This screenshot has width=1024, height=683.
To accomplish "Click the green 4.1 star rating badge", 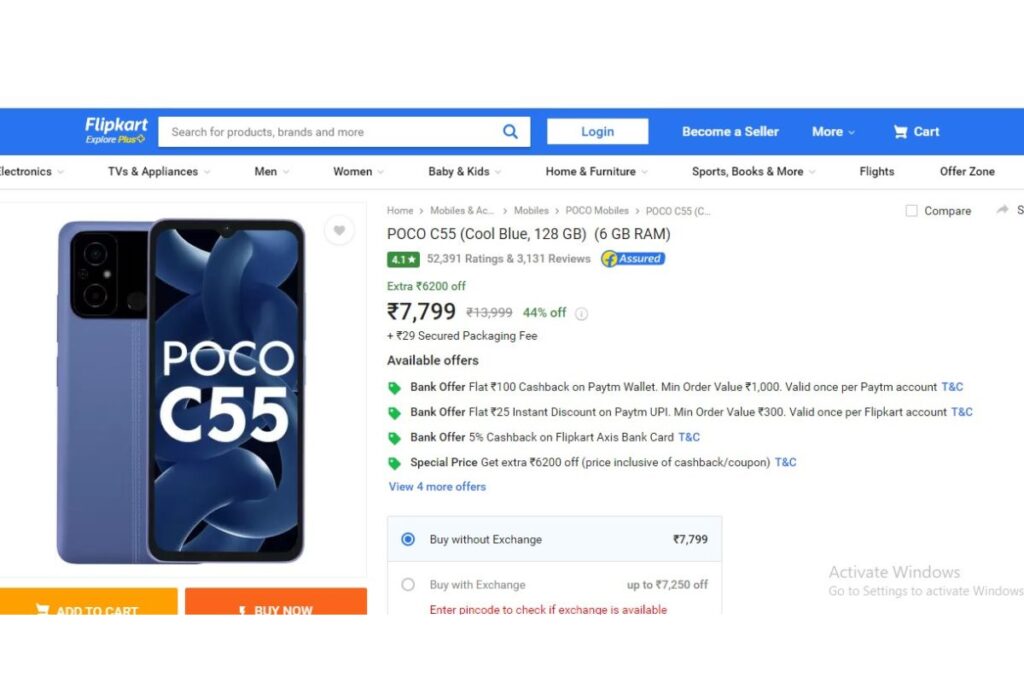I will [403, 259].
